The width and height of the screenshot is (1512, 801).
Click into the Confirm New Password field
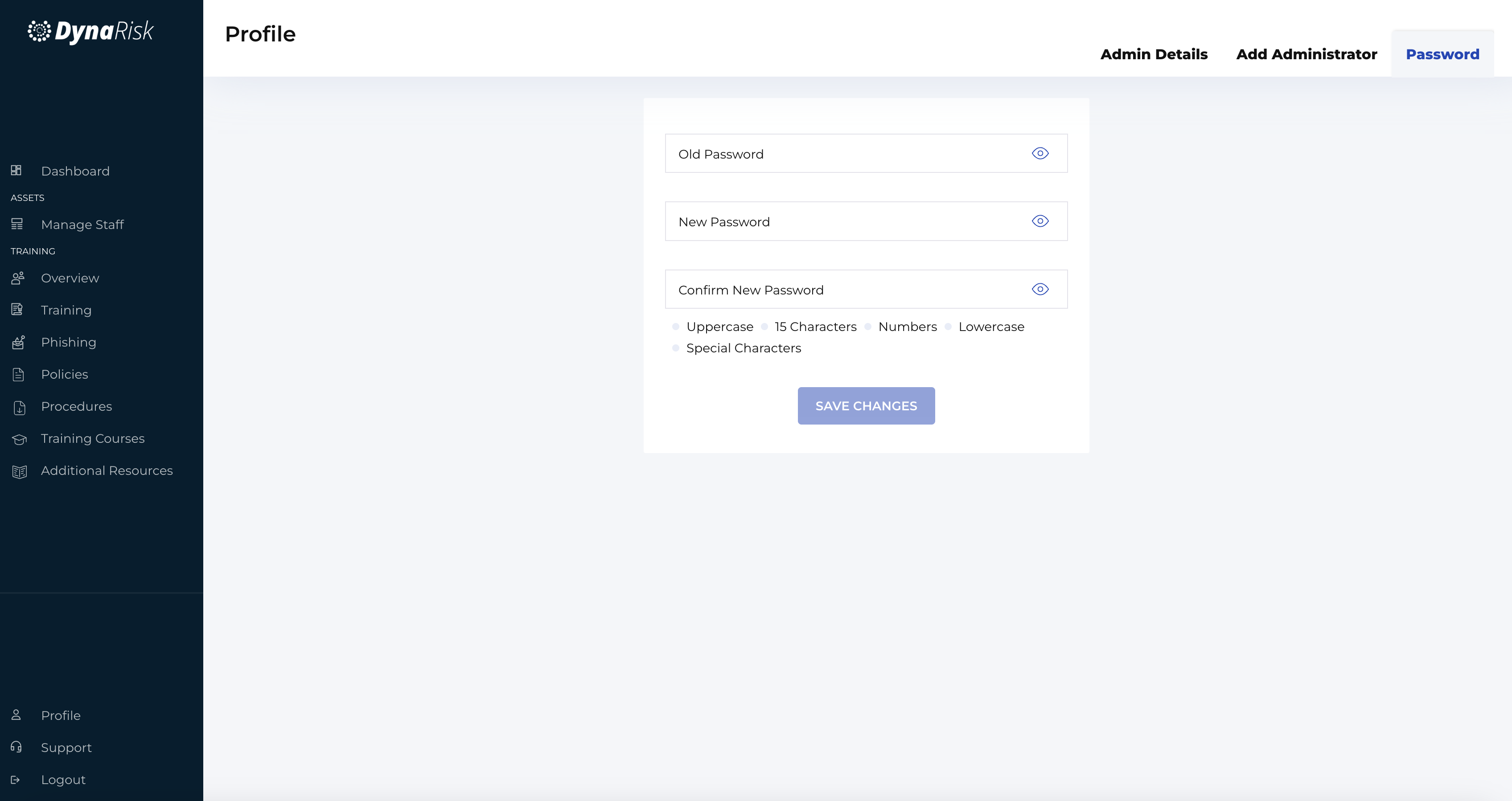tap(845, 290)
